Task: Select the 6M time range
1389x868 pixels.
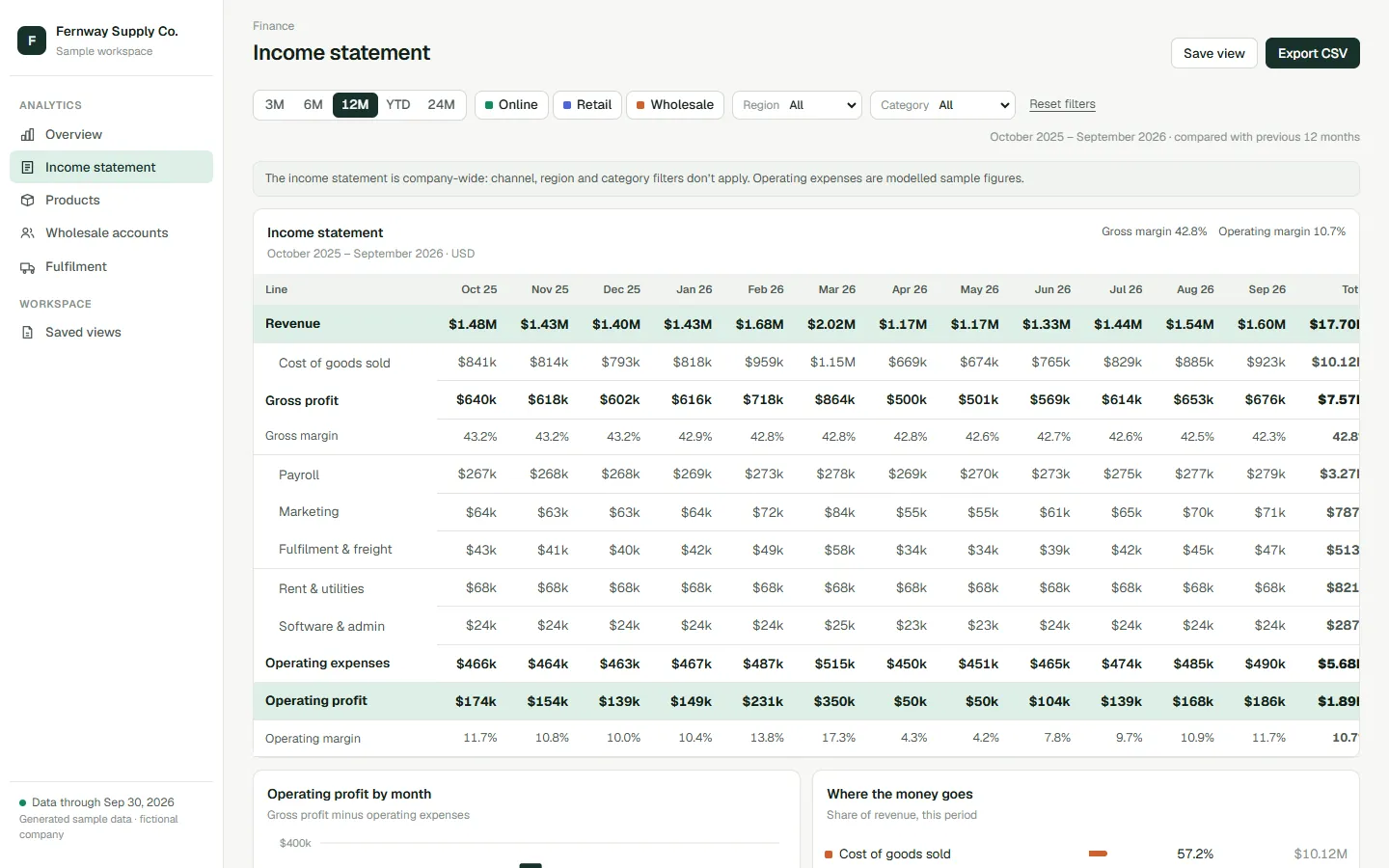Action: [313, 105]
